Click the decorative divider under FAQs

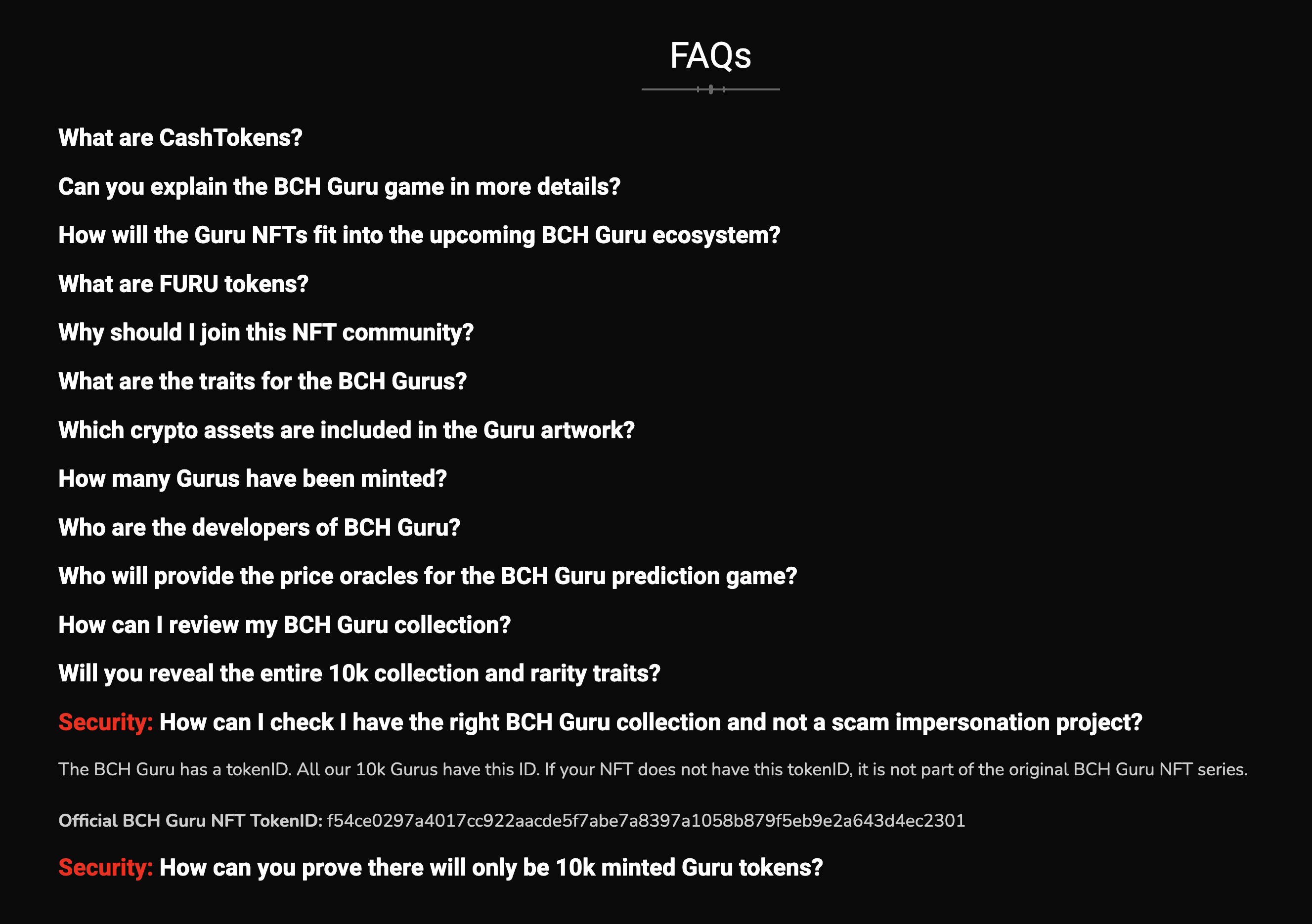[710, 89]
